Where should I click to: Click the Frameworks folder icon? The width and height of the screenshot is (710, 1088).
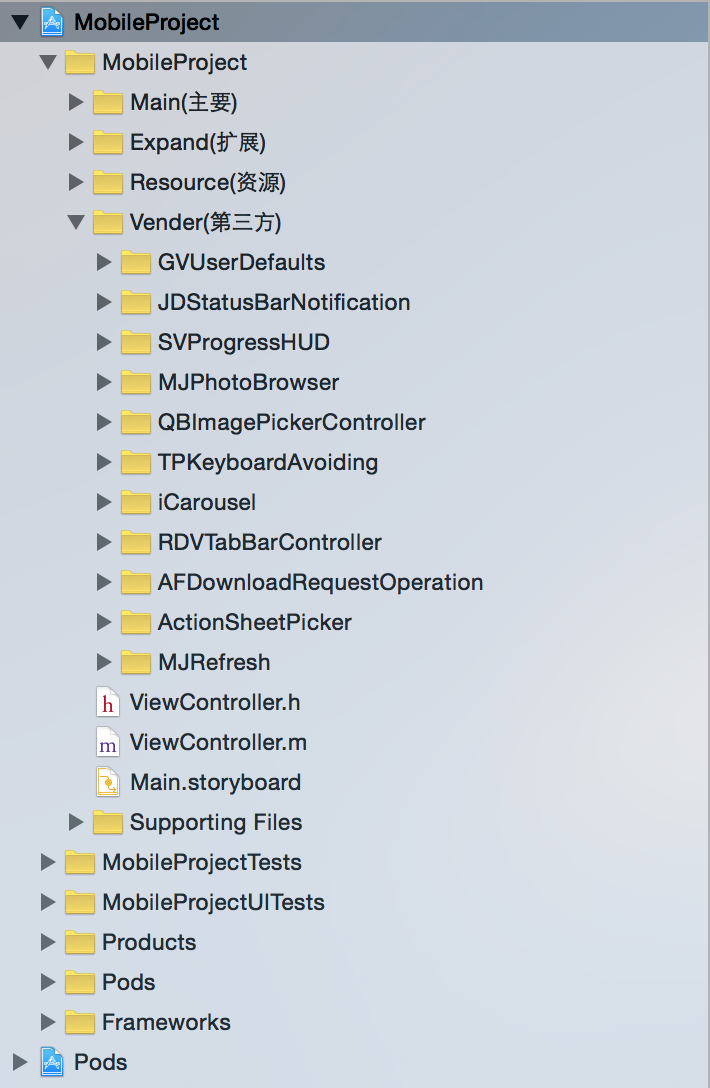coord(79,1022)
